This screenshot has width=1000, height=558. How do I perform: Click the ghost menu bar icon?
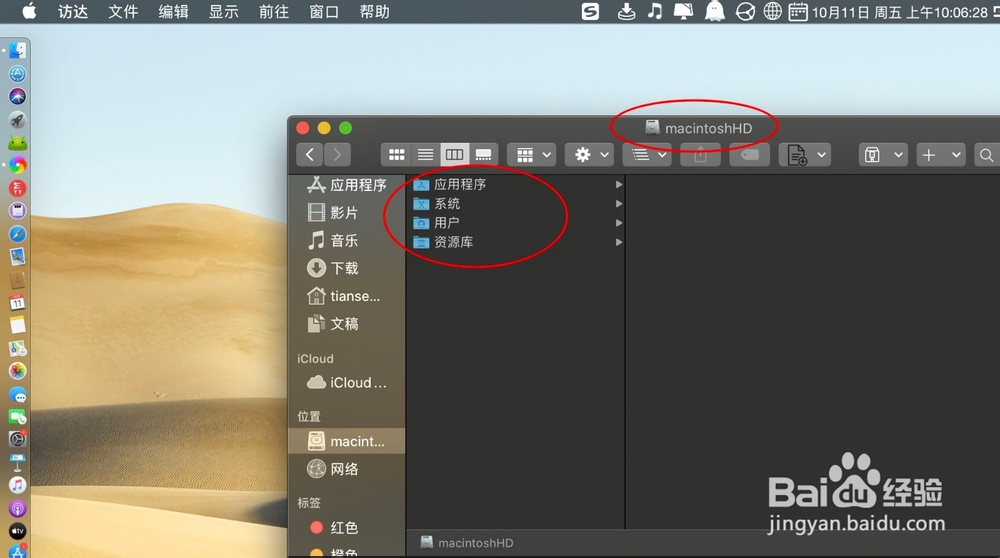[x=715, y=11]
